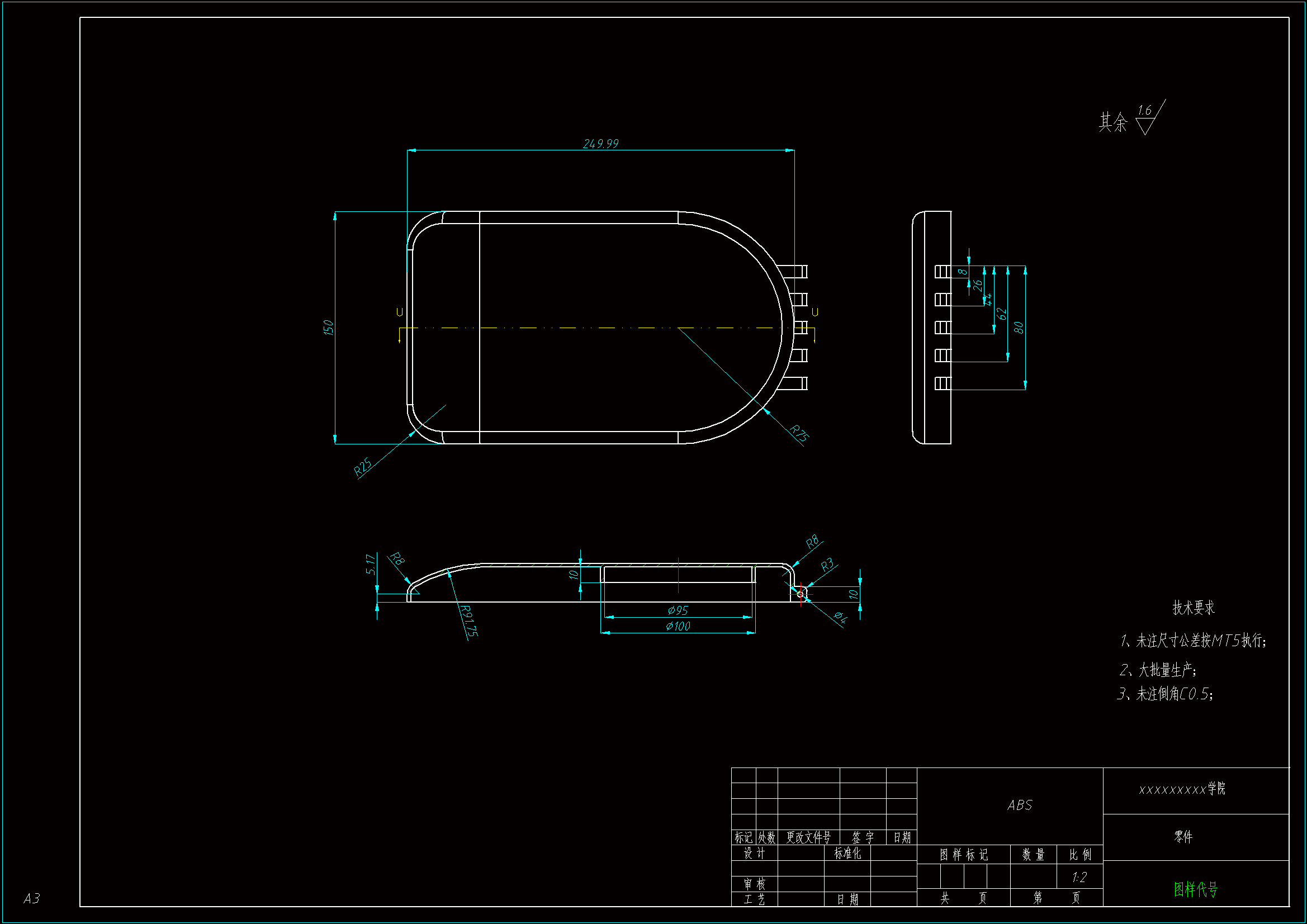Screen dimensions: 1307x924
Task: Select the 设计 cell in title block
Action: point(754,853)
